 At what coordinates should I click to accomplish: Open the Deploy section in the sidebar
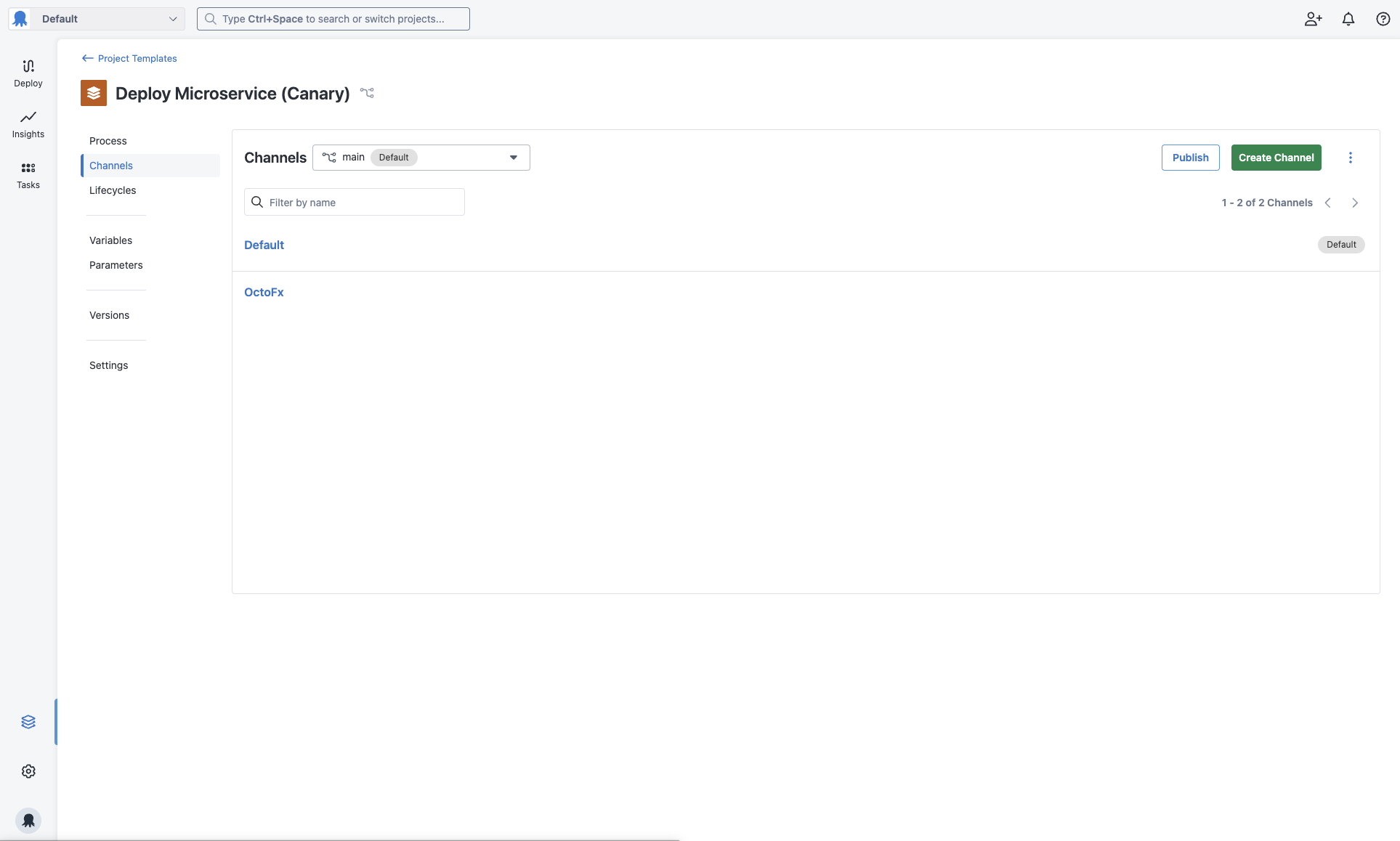click(x=28, y=74)
